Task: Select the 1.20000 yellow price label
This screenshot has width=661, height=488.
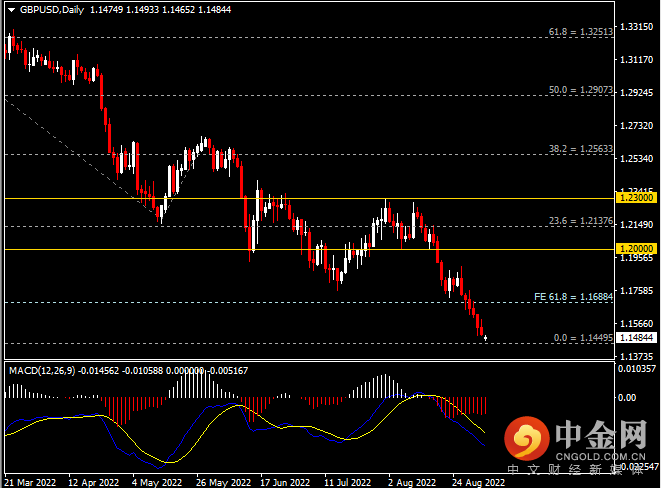Action: click(x=636, y=249)
